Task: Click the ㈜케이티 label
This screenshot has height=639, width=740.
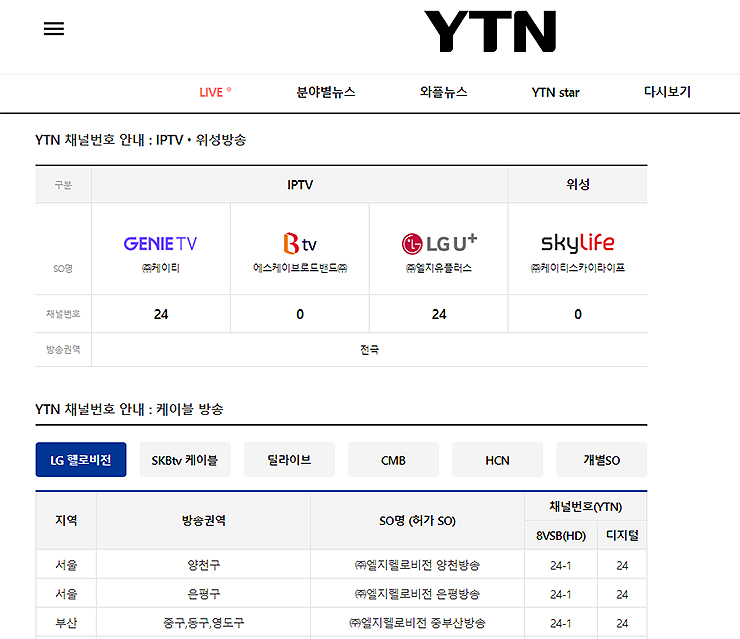Action: click(x=160, y=268)
